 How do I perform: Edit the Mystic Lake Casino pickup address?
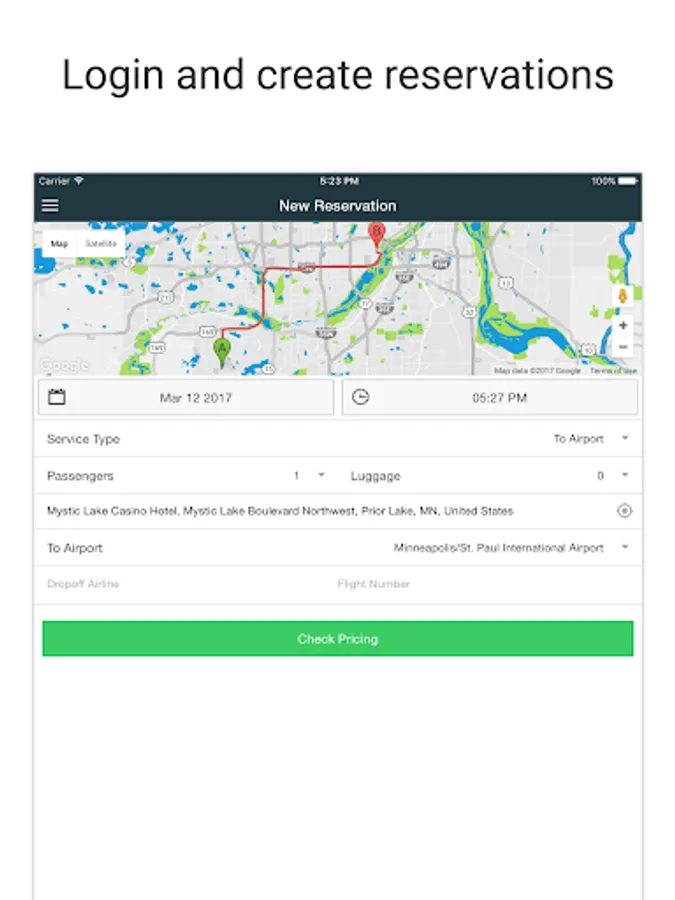(280, 511)
